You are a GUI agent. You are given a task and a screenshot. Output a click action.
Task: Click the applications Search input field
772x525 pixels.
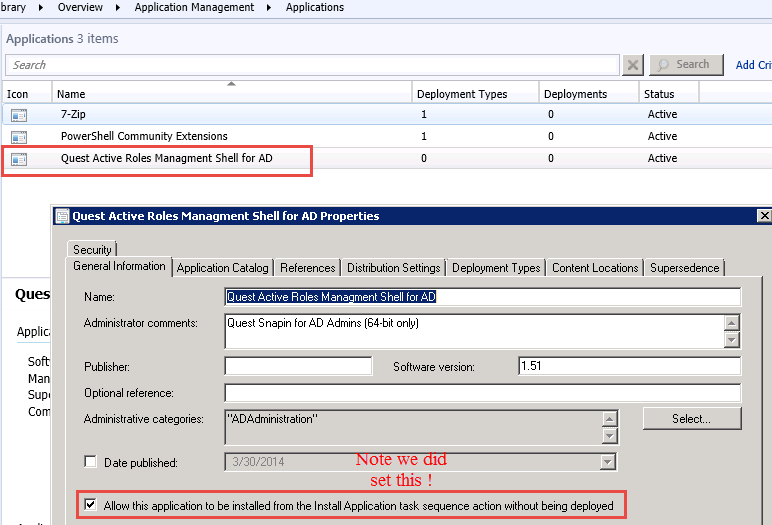click(312, 65)
